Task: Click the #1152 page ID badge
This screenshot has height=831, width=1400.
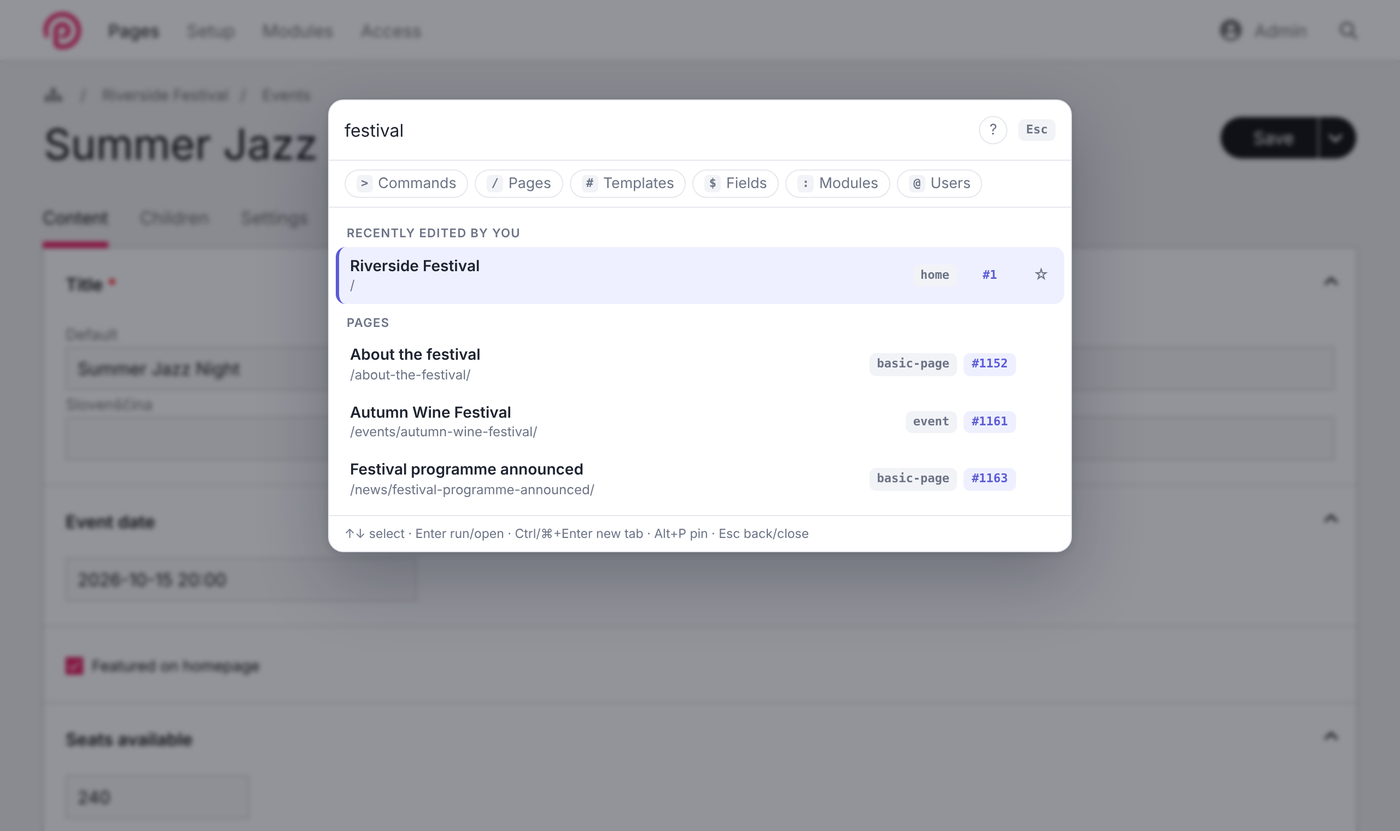Action: point(990,364)
